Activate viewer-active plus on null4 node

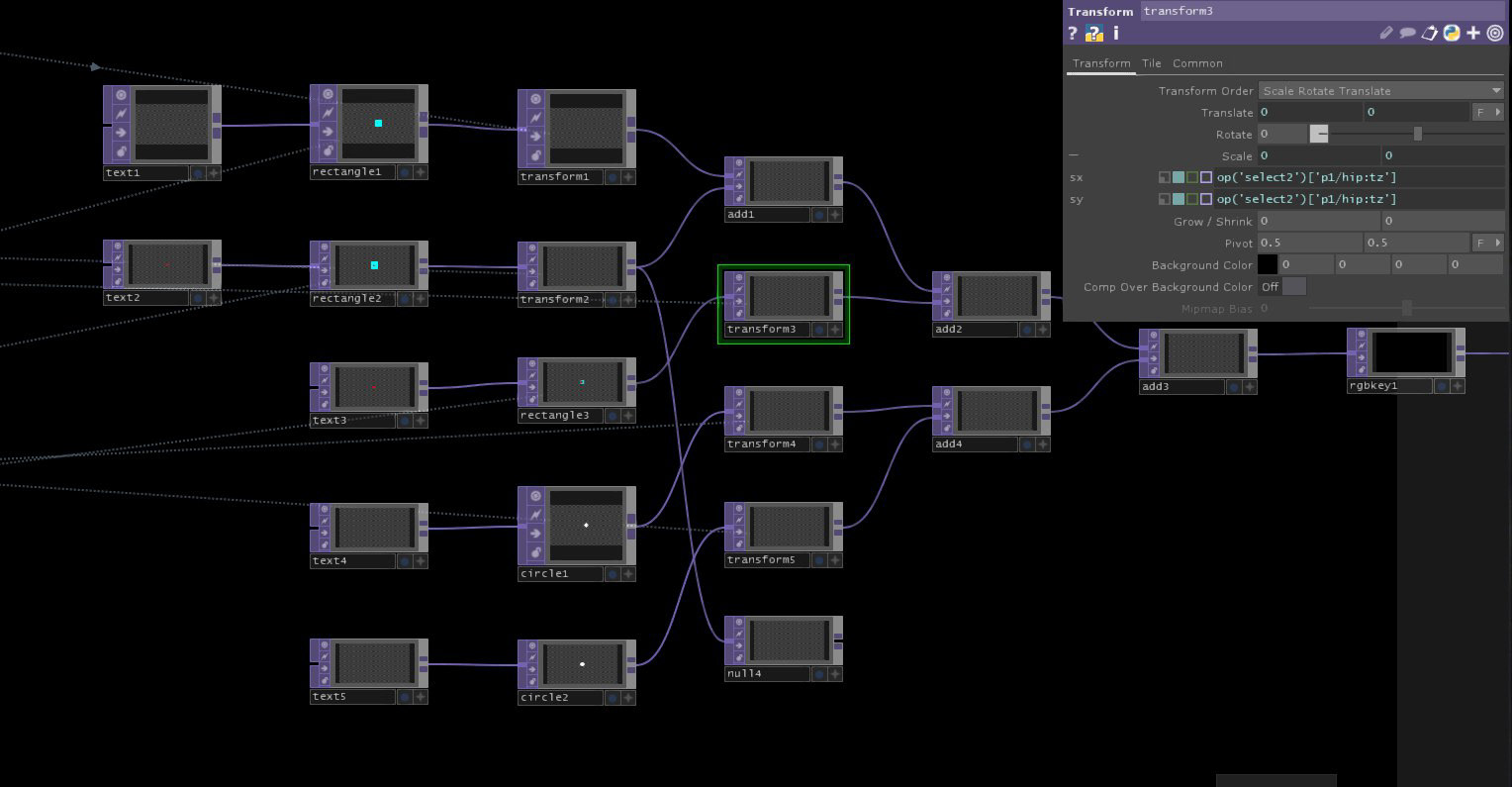coord(834,674)
